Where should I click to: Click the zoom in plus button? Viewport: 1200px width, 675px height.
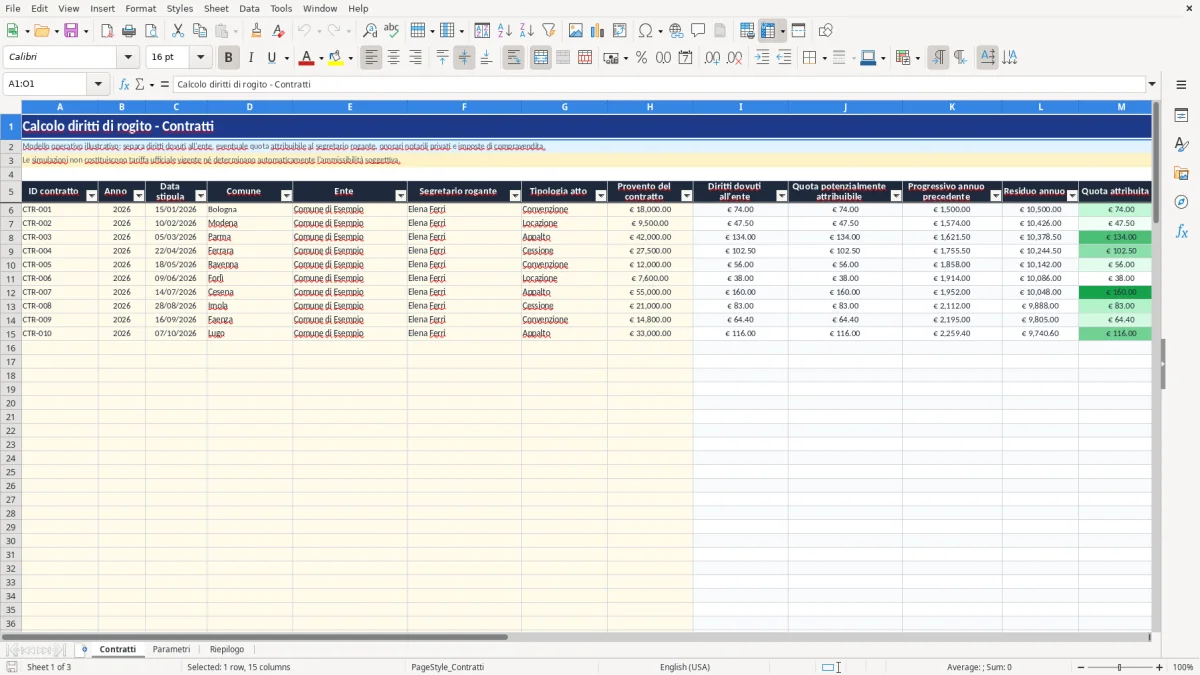click(x=1160, y=667)
